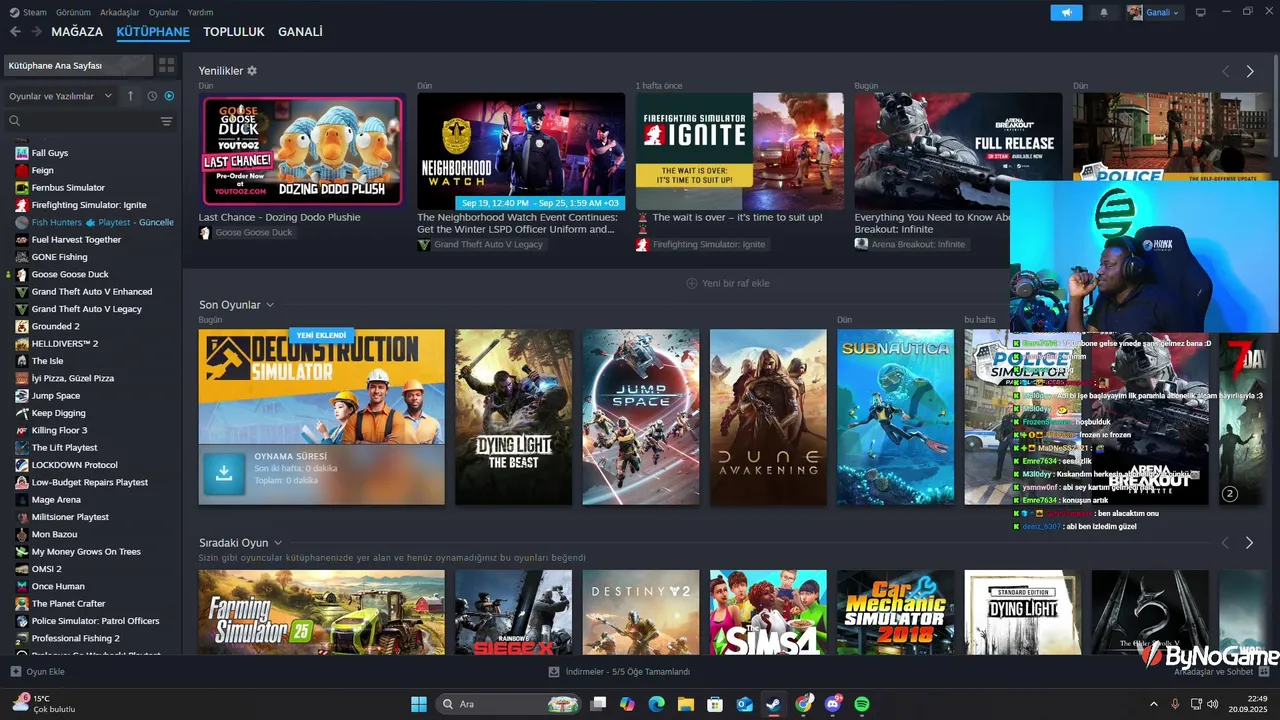This screenshot has height=720, width=1280.
Task: Click Yeni bir raf ekle plus icon
Action: click(x=692, y=283)
